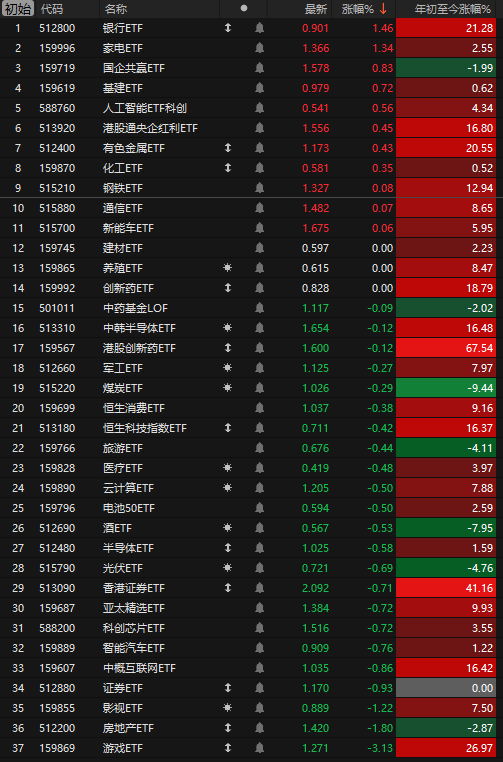Click code 515880 for 通信ETF
This screenshot has height=762, width=503.
click(57, 208)
